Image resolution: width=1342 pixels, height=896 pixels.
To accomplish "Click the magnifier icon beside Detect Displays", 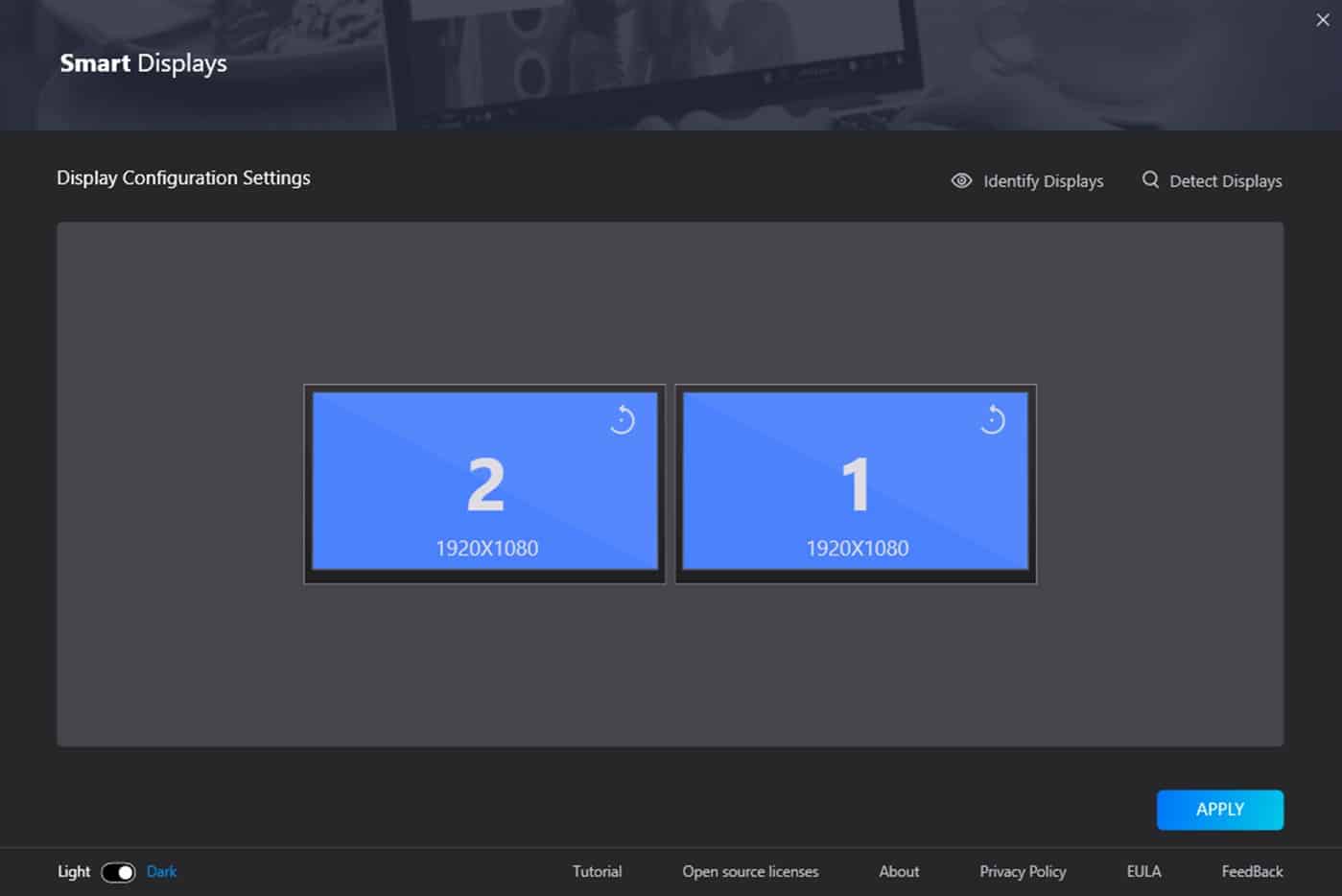I will pos(1150,179).
